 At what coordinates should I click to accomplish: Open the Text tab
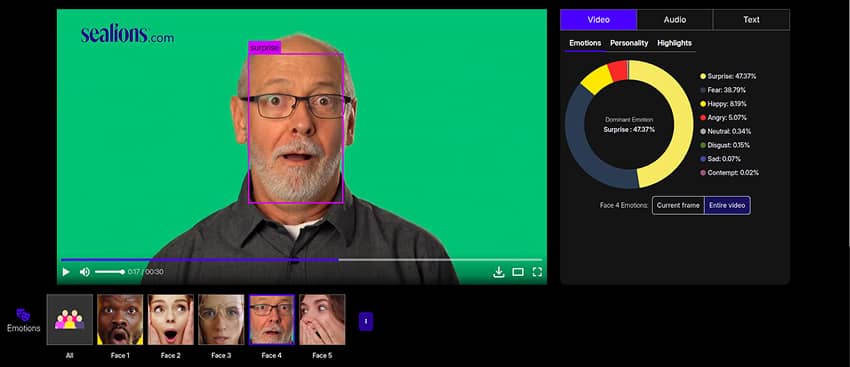[x=751, y=20]
